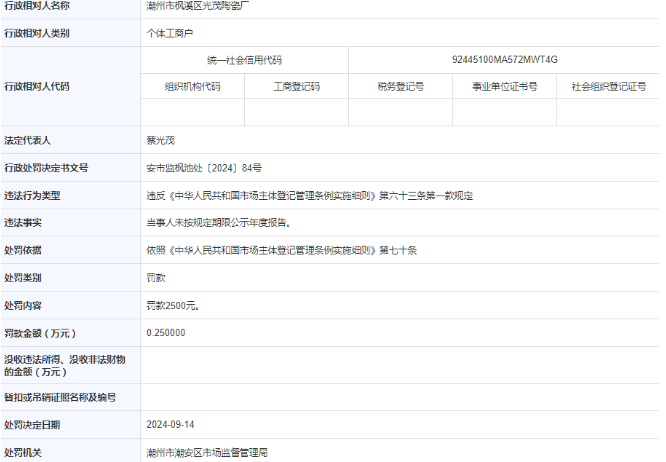The image size is (666, 462).
Task: Click the 事业单位证书号 column header
Action: [x=505, y=87]
